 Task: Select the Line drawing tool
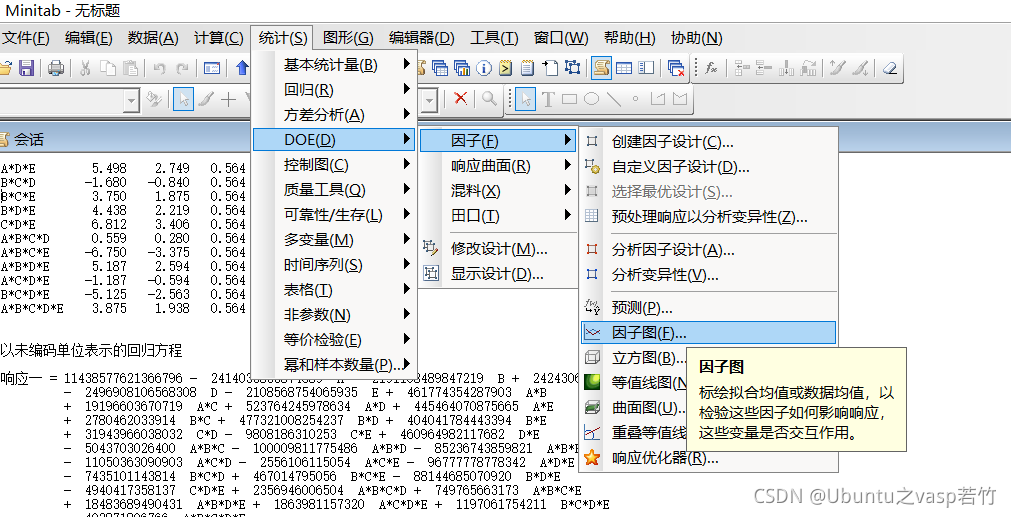click(614, 99)
